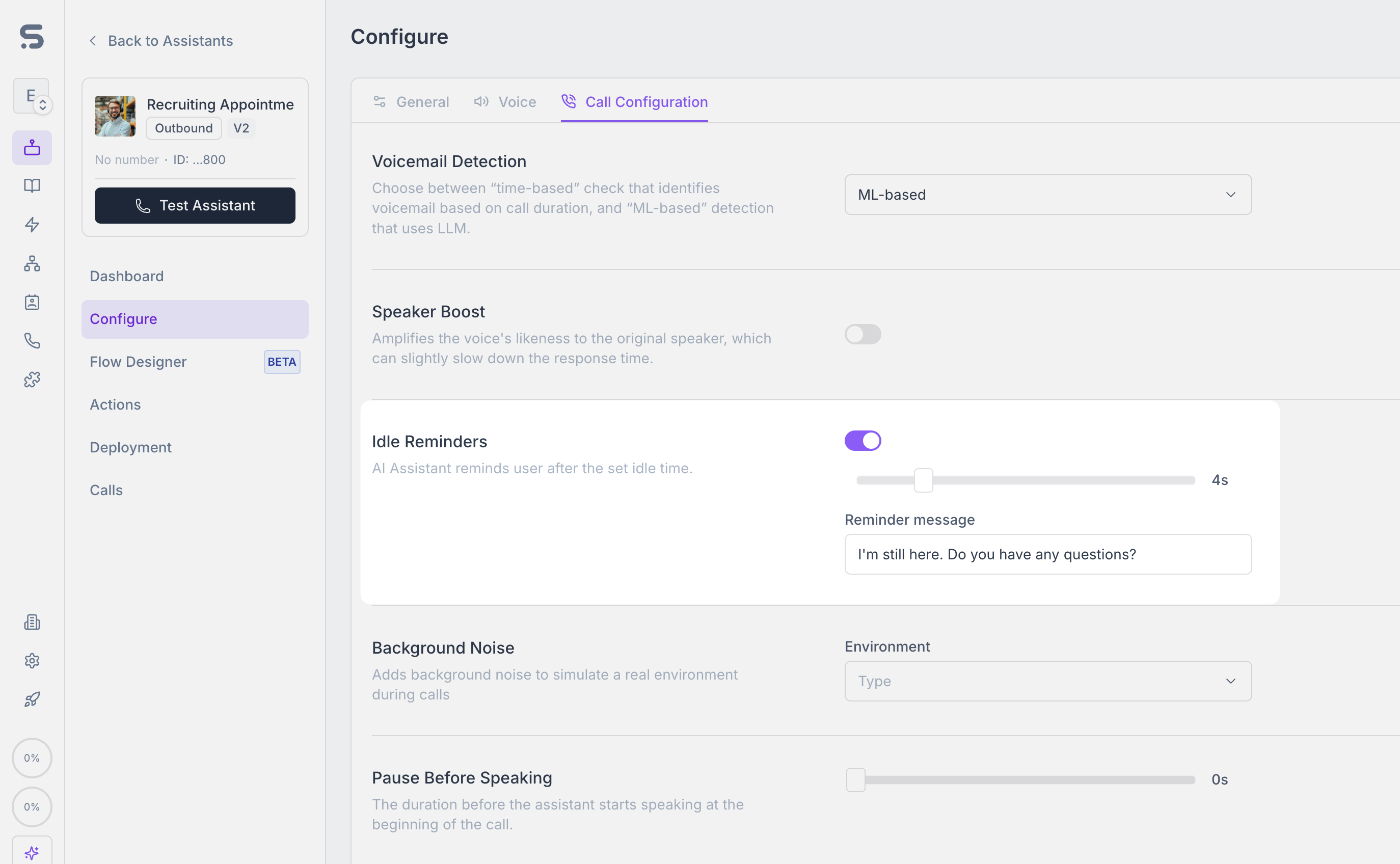Open the assistants robot icon in sidebar
Viewport: 1400px width, 864px height.
[x=32, y=148]
